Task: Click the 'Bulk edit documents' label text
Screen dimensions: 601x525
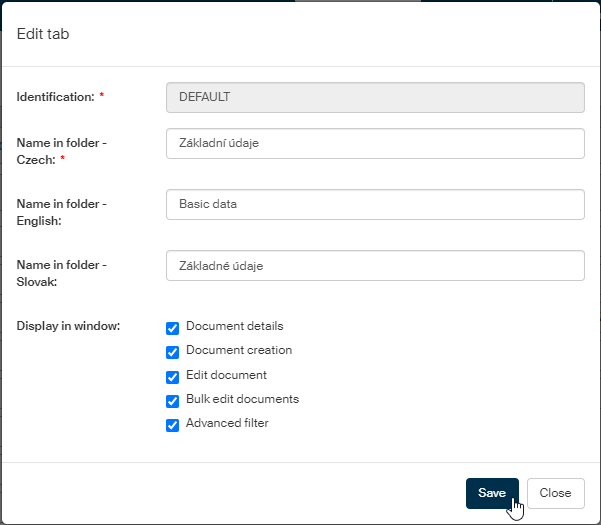Action: [x=242, y=399]
